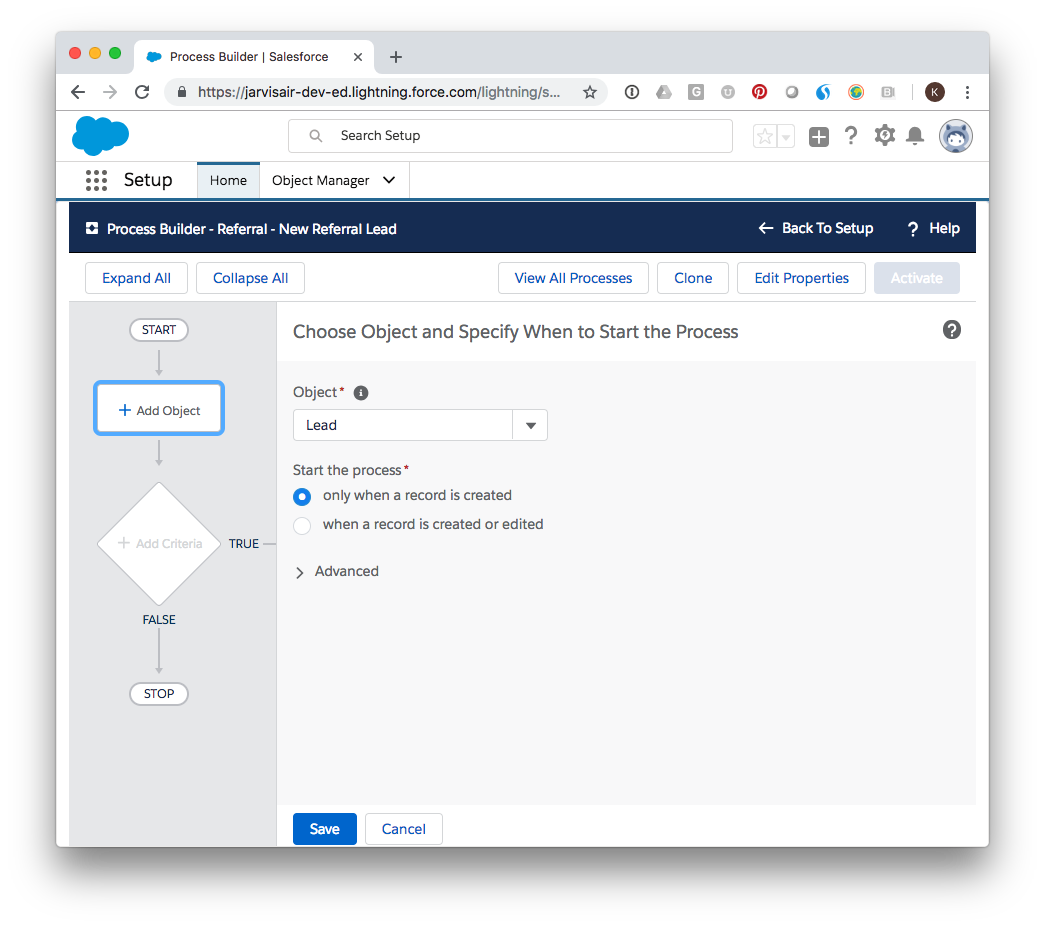
Task: Go Back To Setup
Action: click(x=816, y=228)
